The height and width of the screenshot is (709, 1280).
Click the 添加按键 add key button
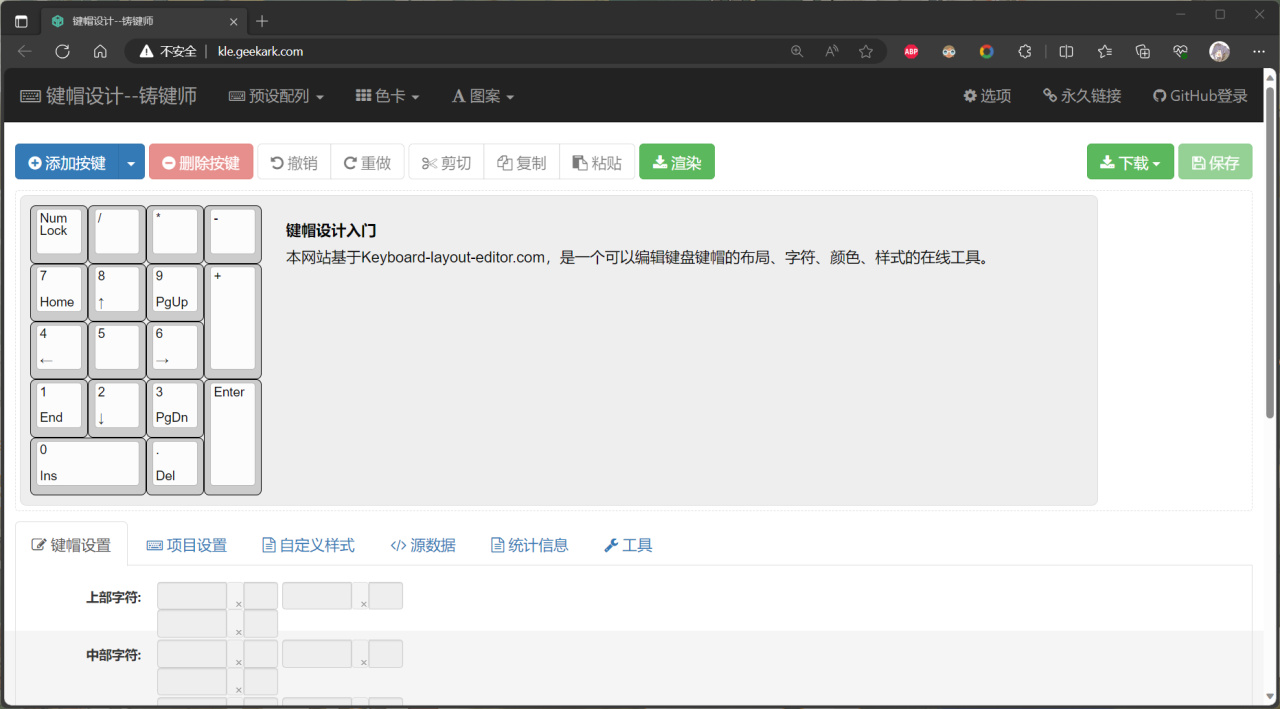[x=67, y=162]
